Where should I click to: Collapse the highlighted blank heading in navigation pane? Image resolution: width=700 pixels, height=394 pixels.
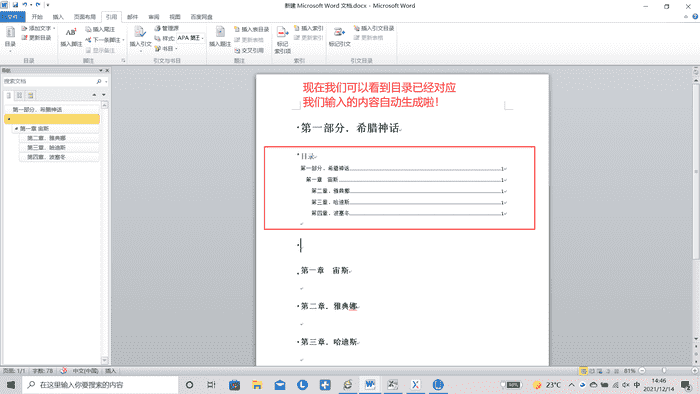coord(9,119)
